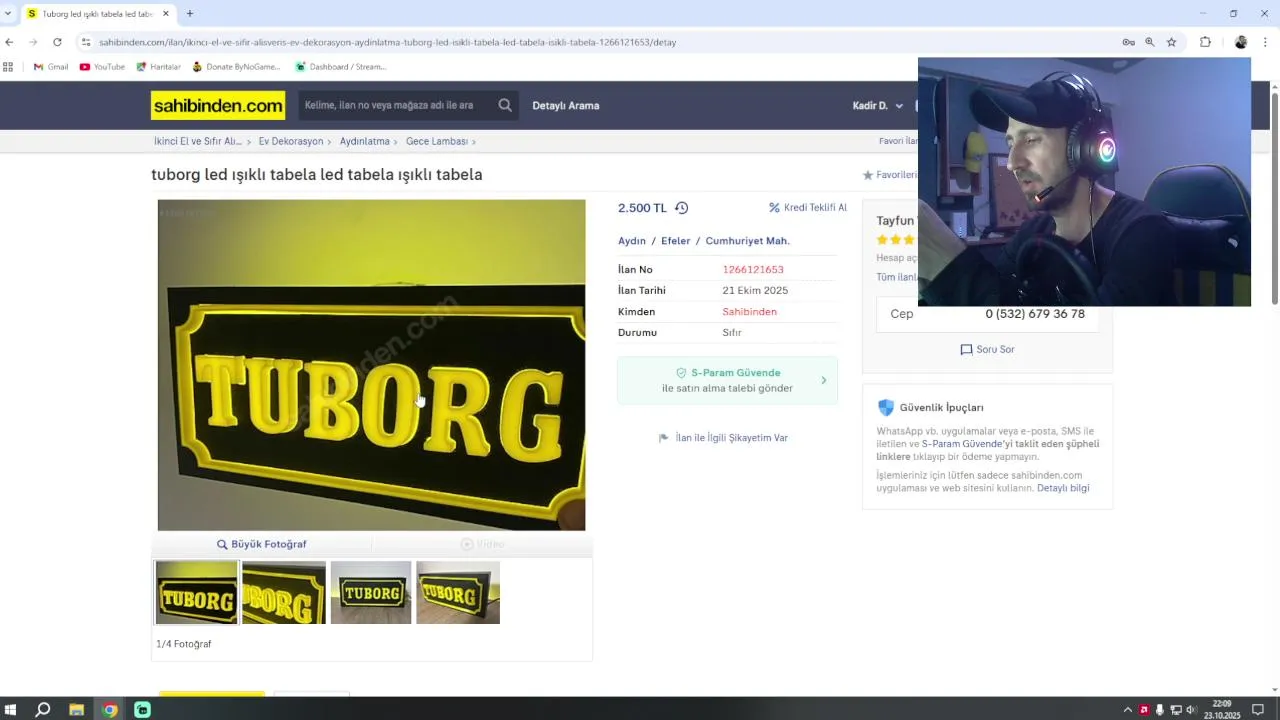This screenshot has height=720, width=1280.
Task: Click the volume tray icon
Action: pos(1191,710)
